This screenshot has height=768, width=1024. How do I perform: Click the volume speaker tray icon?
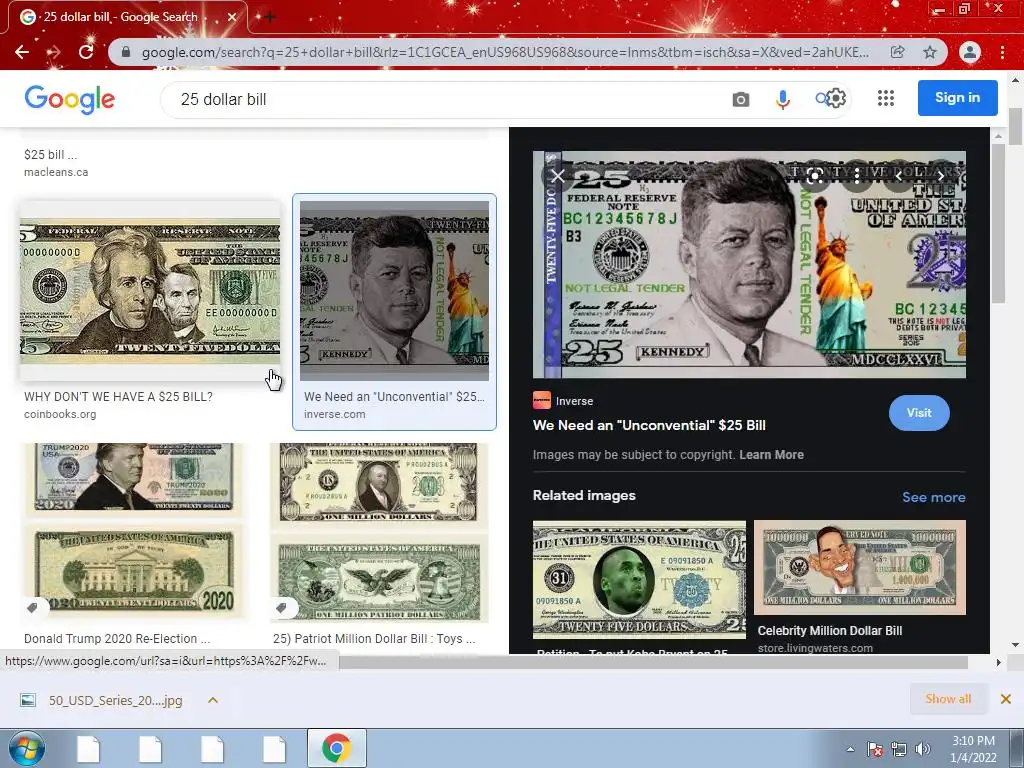(923, 749)
